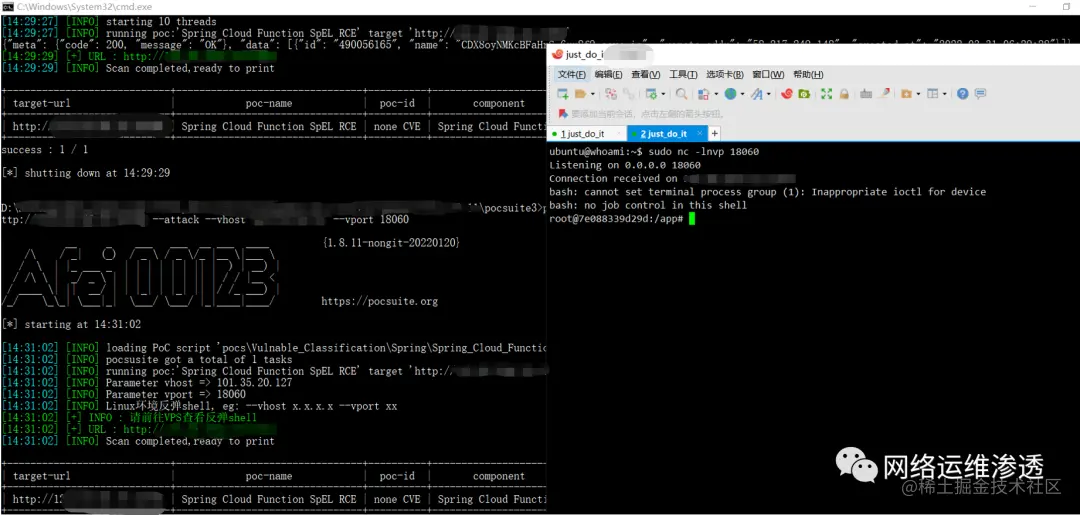The image size is (1080, 515).
Task: Click the '{1.8.11-nongit-20220120}' version text
Action: click(x=391, y=243)
